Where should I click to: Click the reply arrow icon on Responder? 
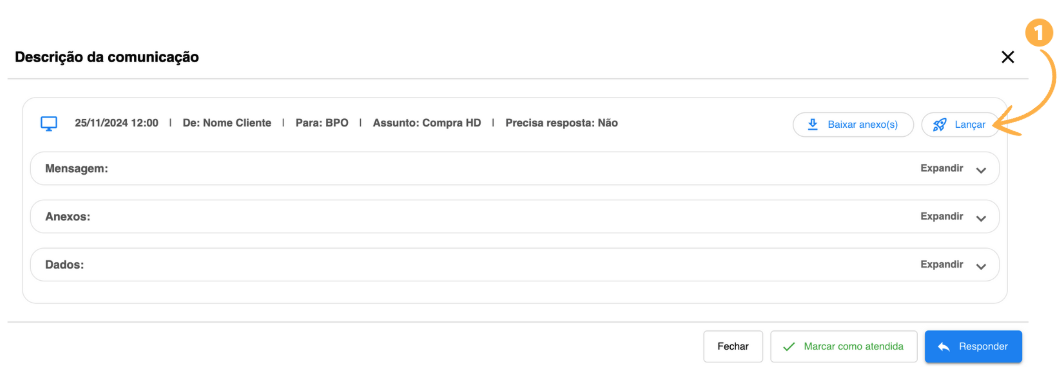point(943,347)
